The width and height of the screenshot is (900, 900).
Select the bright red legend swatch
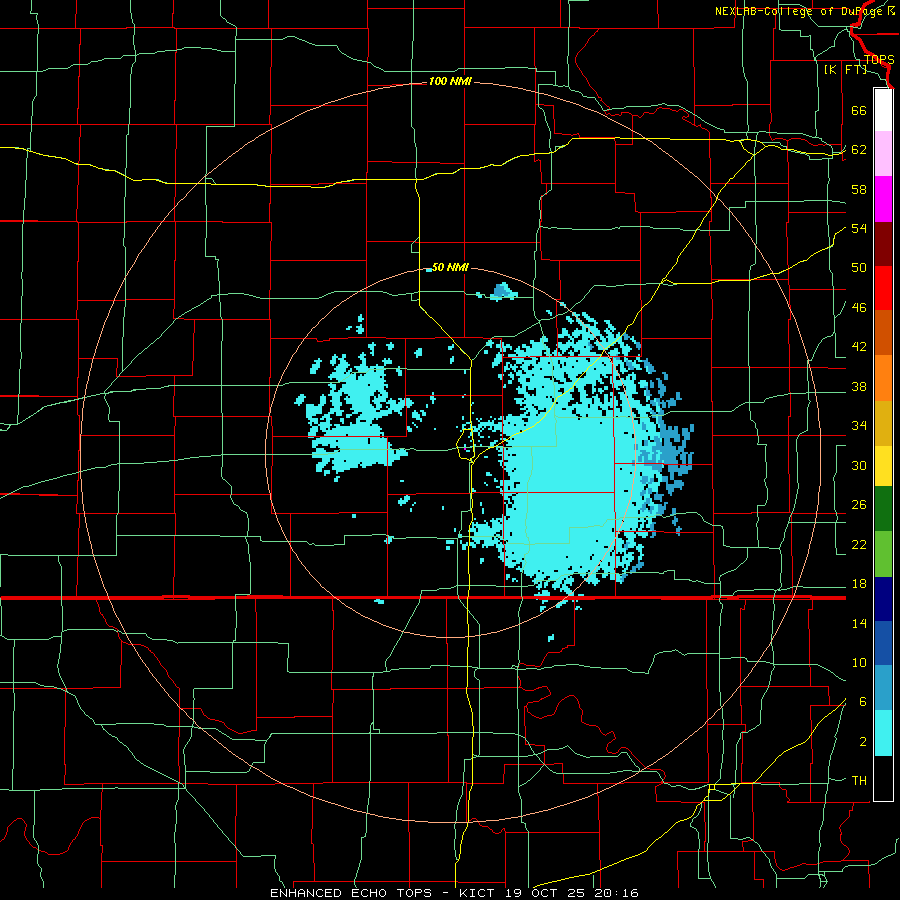pyautogui.click(x=883, y=288)
